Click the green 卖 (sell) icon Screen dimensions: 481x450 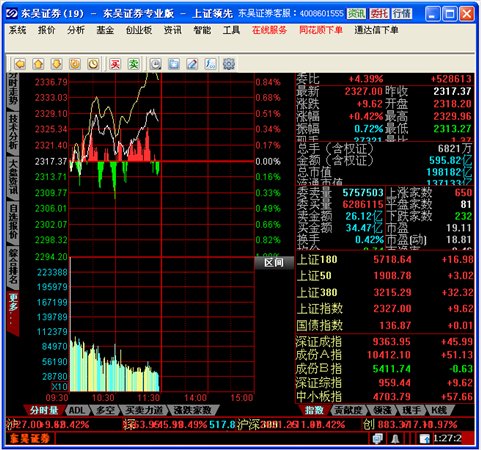click(x=134, y=64)
